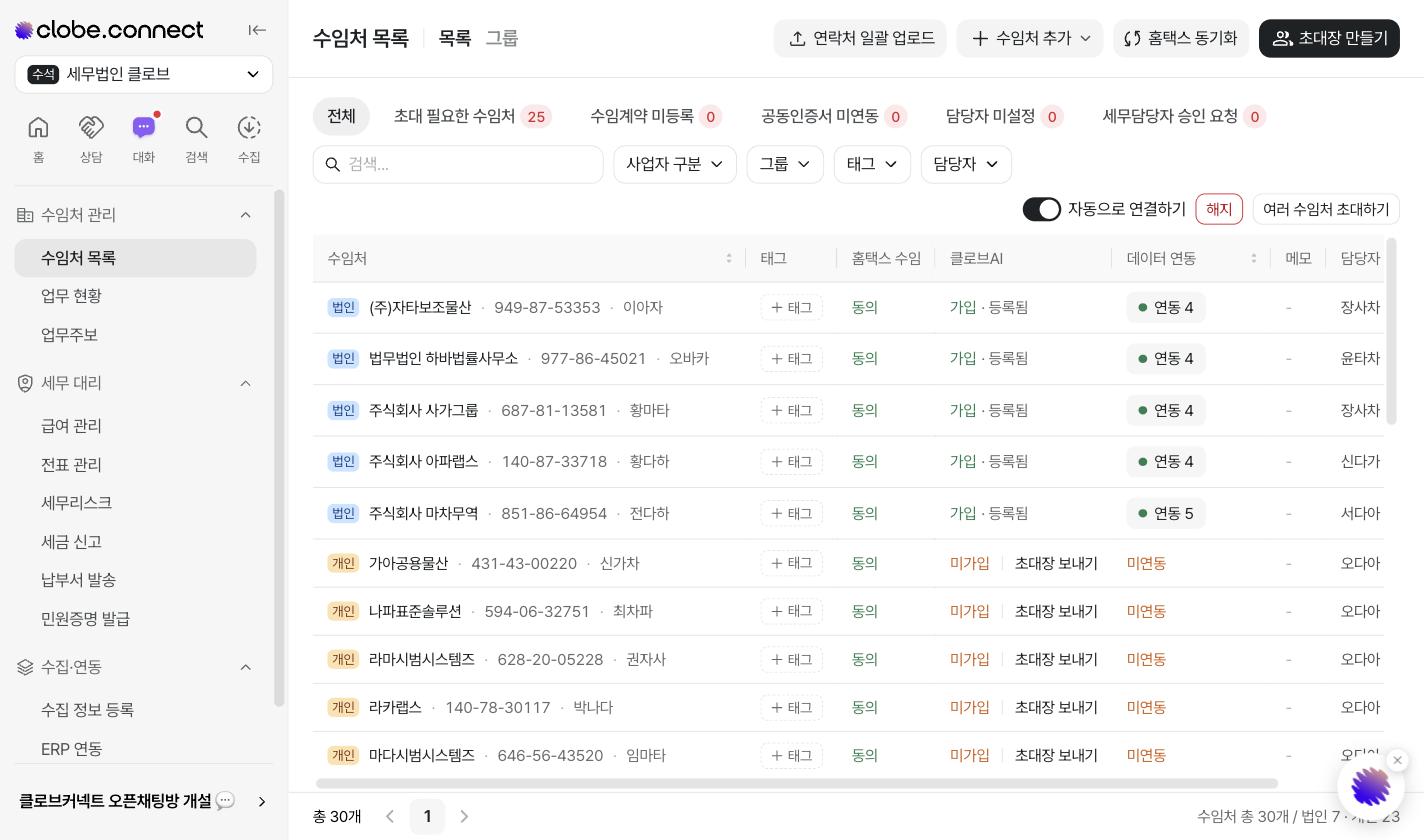Screen dimensions: 1424x840
Task: Switch to the 그룹 view tab
Action: point(502,38)
